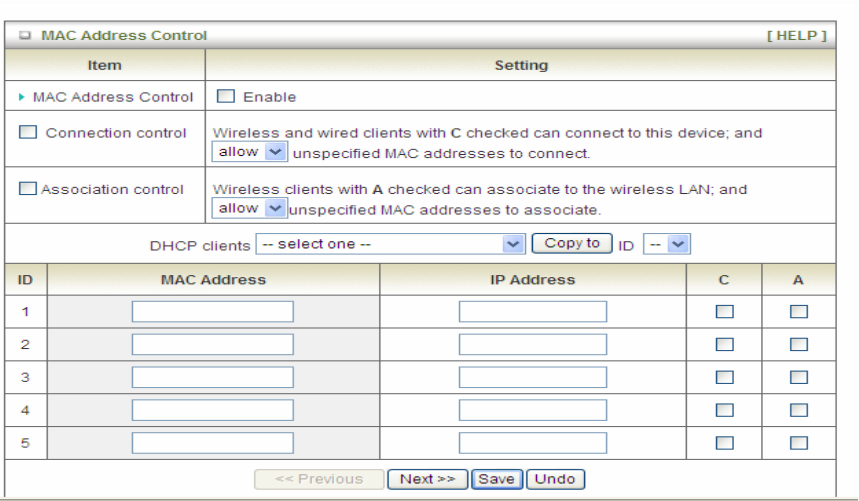This screenshot has width=859, height=501.
Task: Tick the A checkbox for ID 2
Action: 798,345
